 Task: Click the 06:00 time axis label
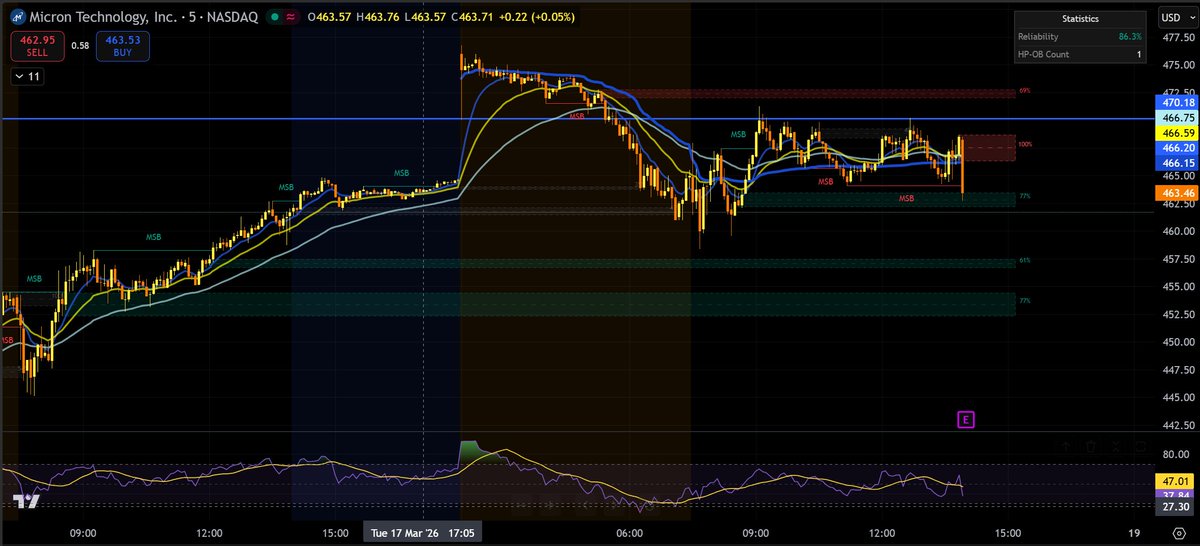(x=629, y=534)
